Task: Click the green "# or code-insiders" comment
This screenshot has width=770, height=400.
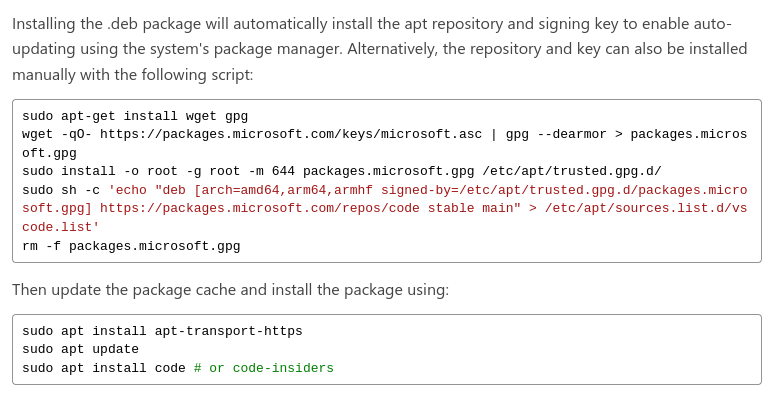Action: click(264, 368)
